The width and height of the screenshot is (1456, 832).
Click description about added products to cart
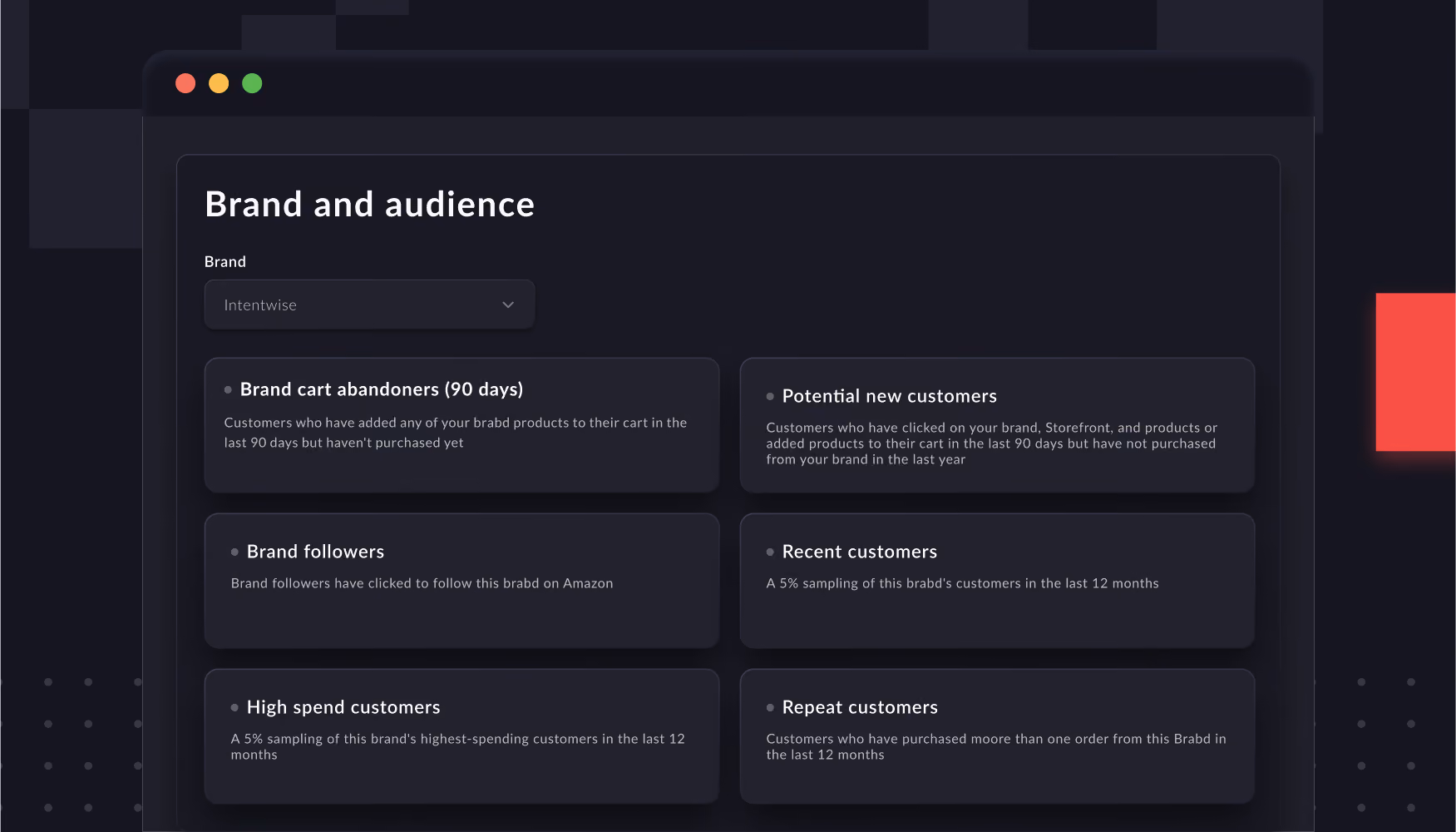point(456,433)
